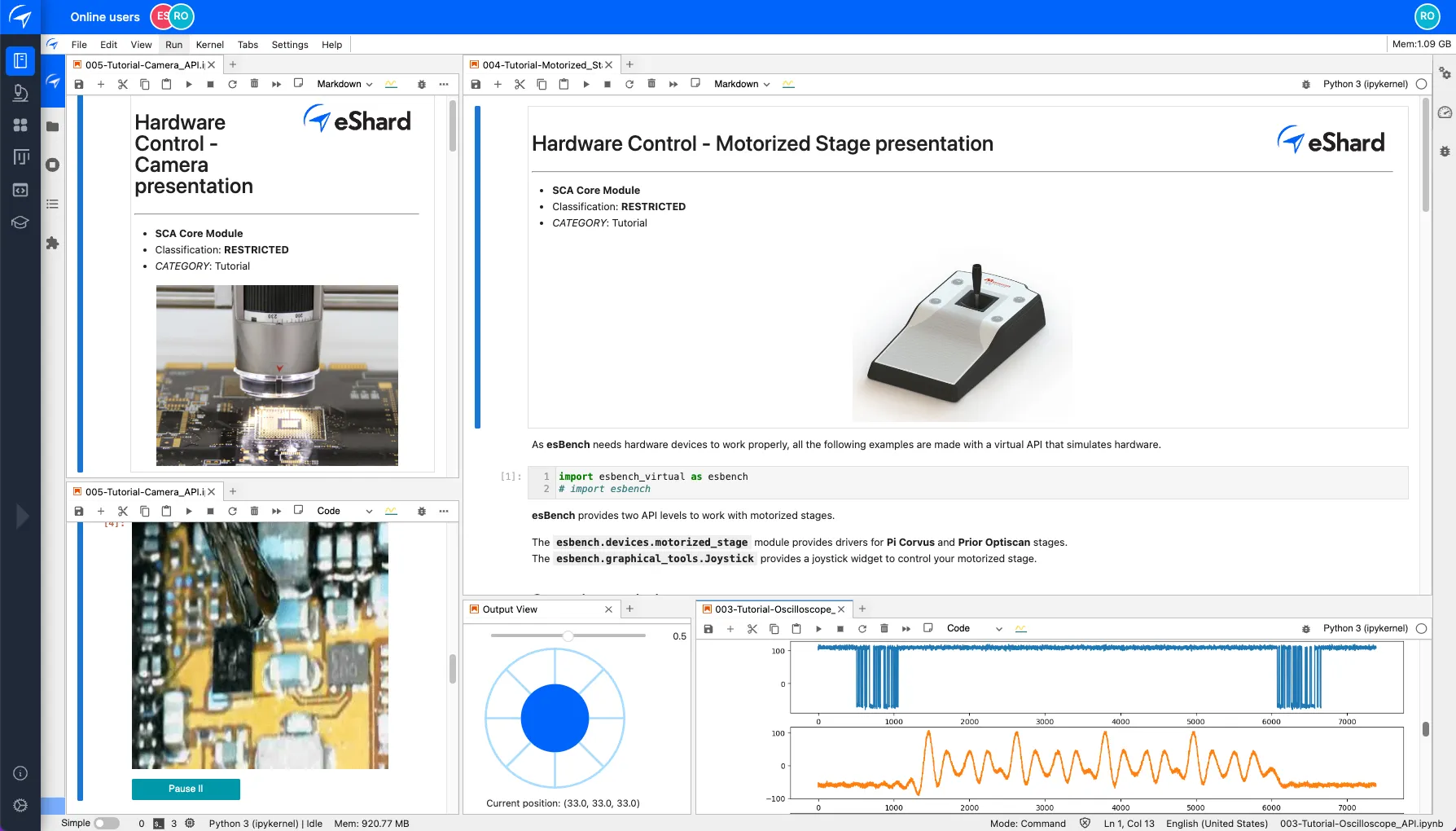The image size is (1456, 831).
Task: Toggle render side-by-side in the Oscilloscope notebook toolbar
Action: click(928, 627)
